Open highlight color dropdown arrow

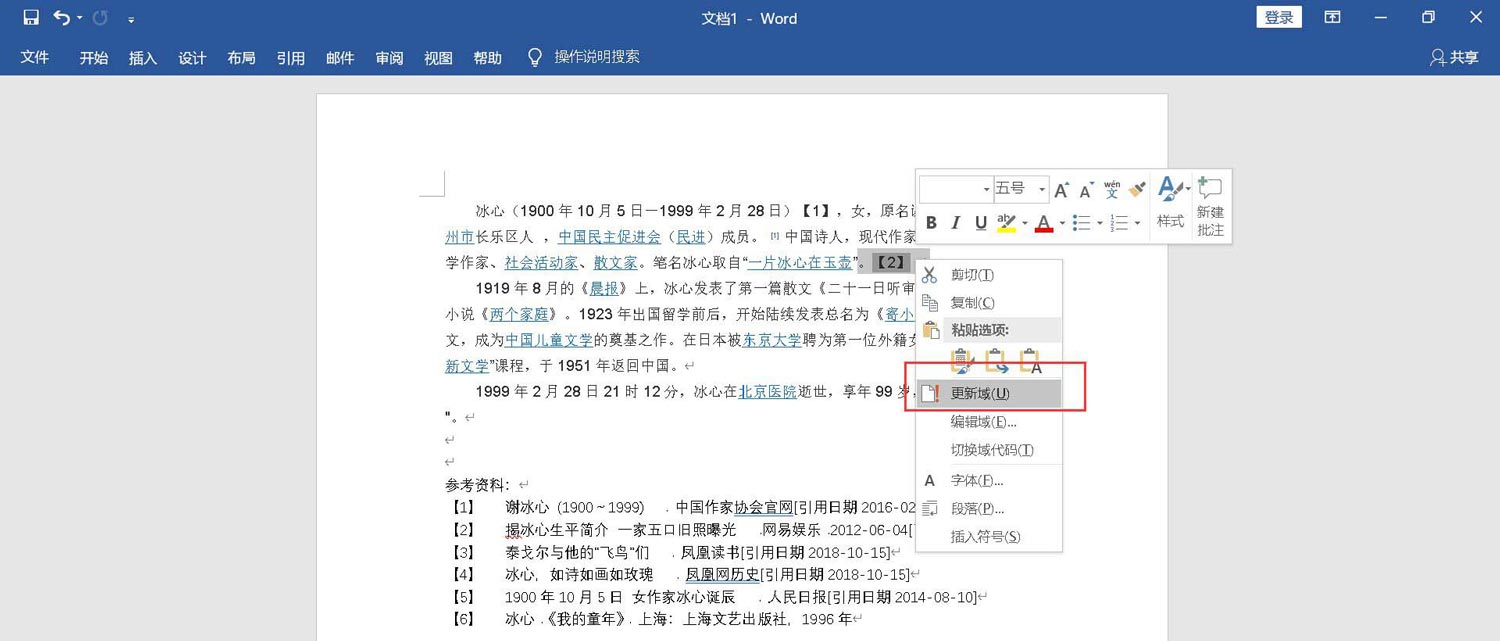(1024, 223)
